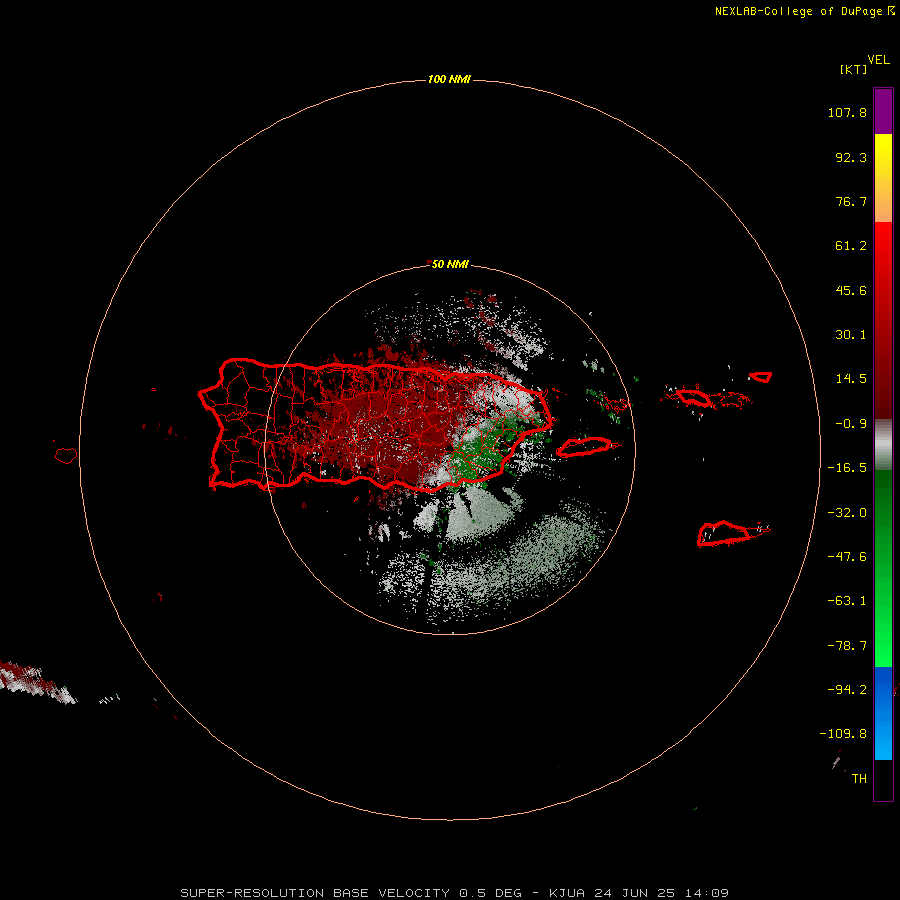Click the purple segment of color bar
This screenshot has height=900, width=900.
click(883, 111)
